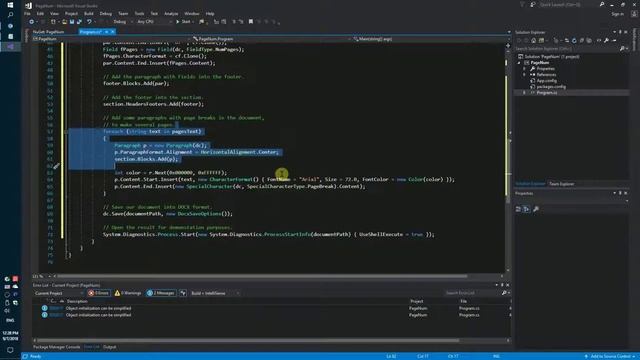This screenshot has width=640, height=360.
Task: Click Add to Source Control in status bar
Action: (610, 356)
